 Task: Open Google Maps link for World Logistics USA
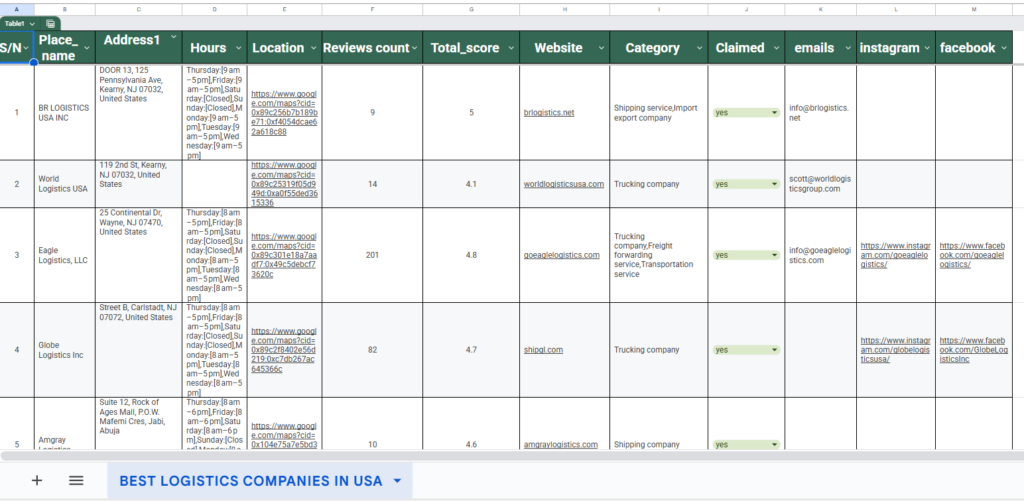(x=284, y=184)
